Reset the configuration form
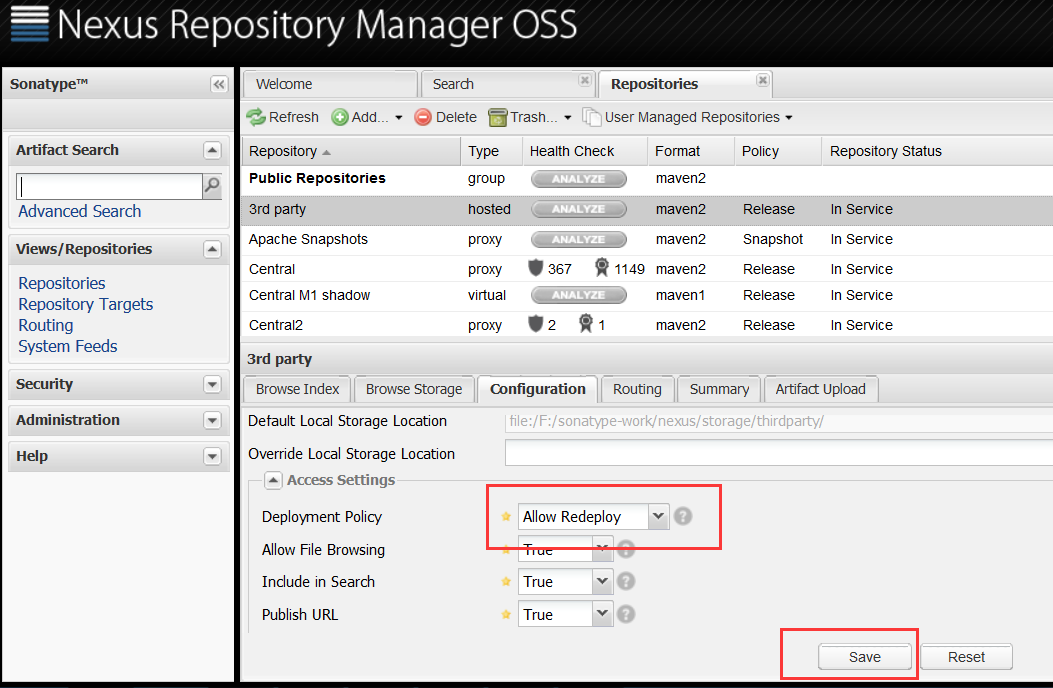 (966, 657)
